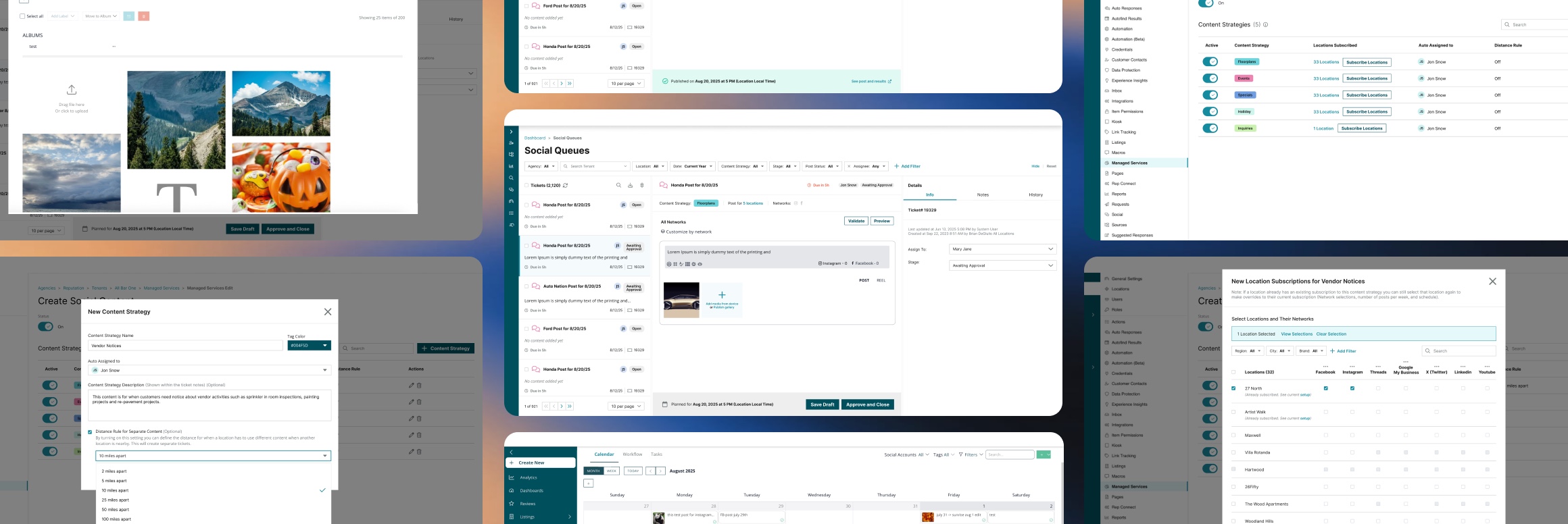Open the Stage Awaiting Approval dropdown
Screen dimensions: 1568x524
1002,265
